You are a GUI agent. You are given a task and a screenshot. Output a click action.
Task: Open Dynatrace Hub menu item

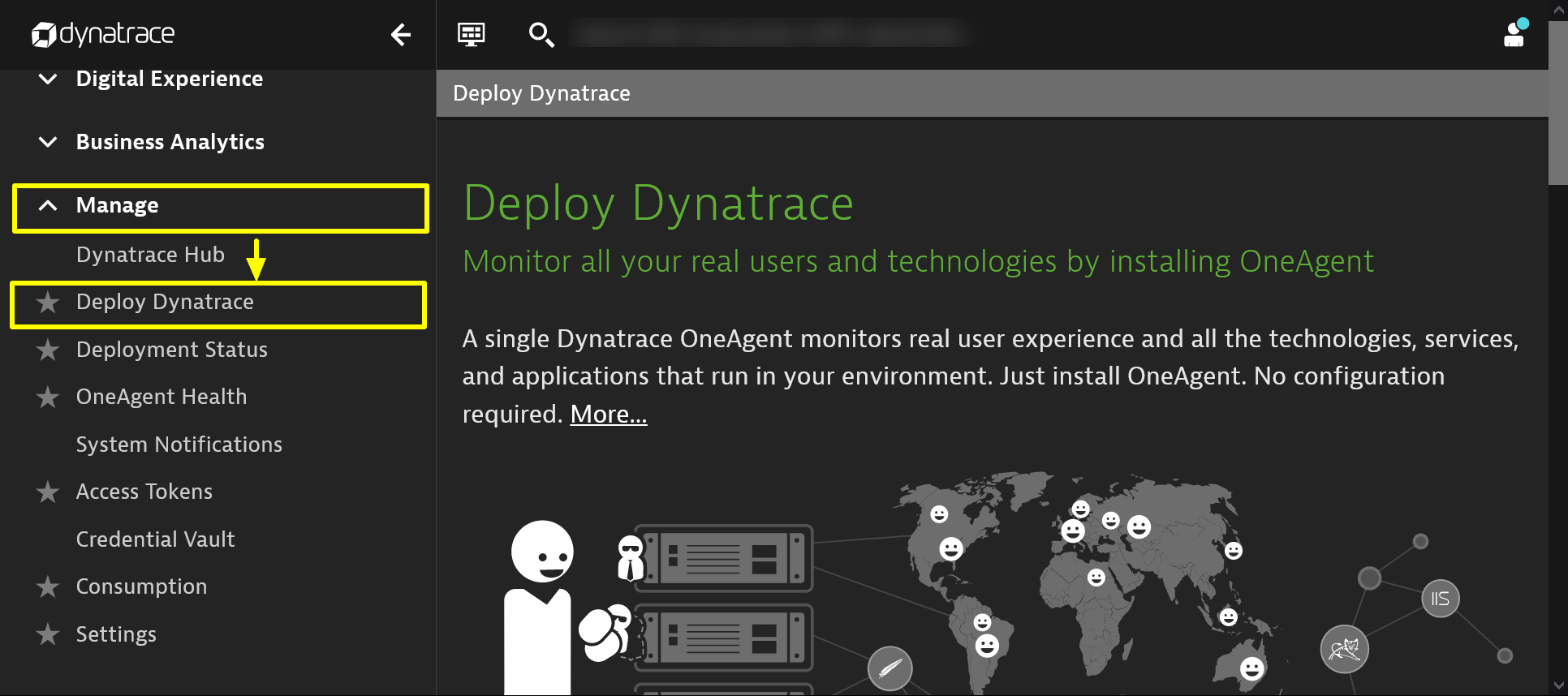pyautogui.click(x=150, y=255)
